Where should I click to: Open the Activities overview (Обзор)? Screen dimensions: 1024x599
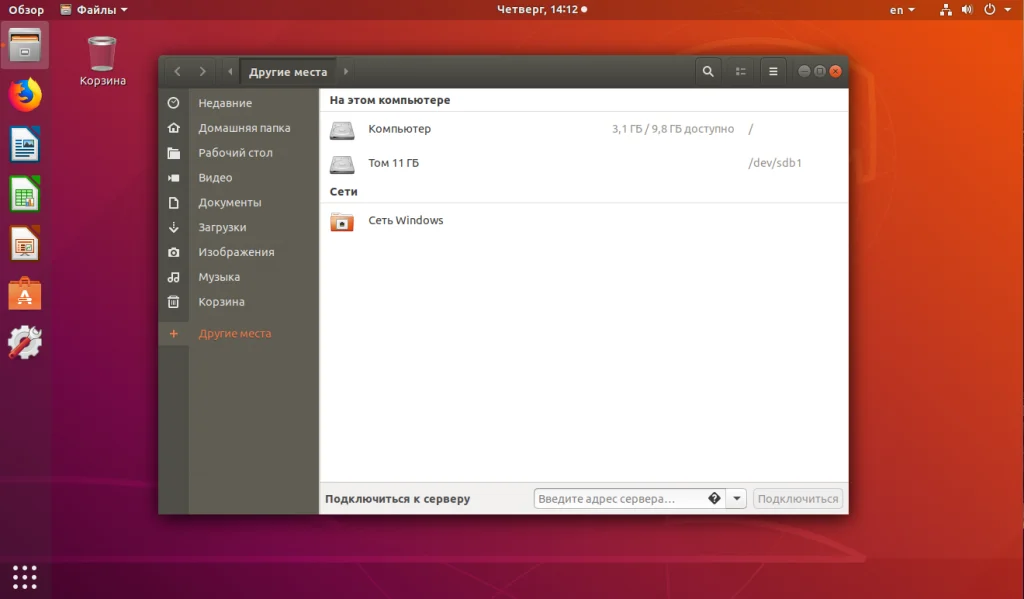click(x=26, y=10)
